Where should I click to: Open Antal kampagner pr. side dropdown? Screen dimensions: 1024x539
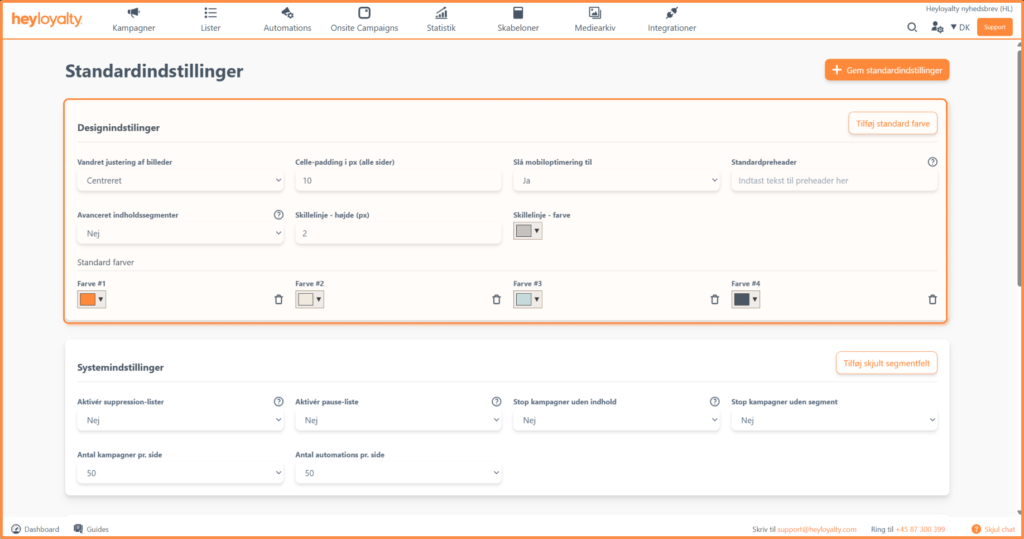coord(180,473)
